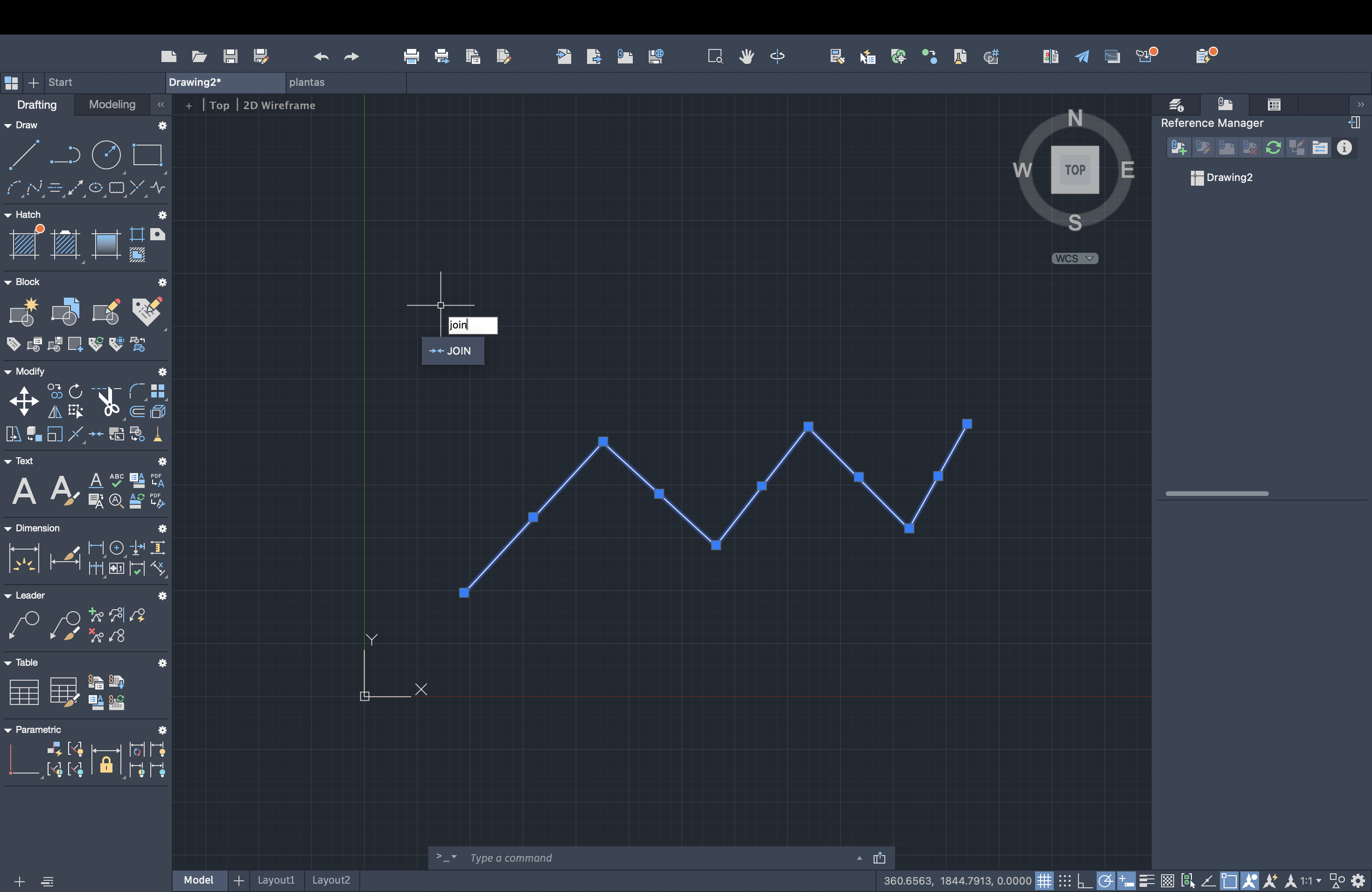The image size is (1372, 892).
Task: Select the Polyline tool in Draw panel
Action: (x=65, y=154)
